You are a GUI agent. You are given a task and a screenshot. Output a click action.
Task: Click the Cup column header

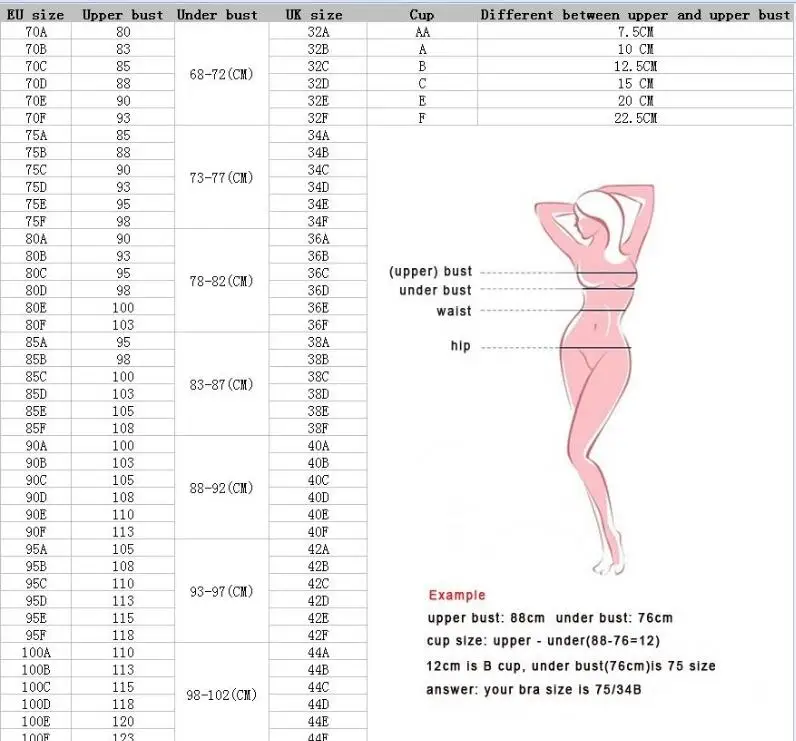pyautogui.click(x=422, y=15)
